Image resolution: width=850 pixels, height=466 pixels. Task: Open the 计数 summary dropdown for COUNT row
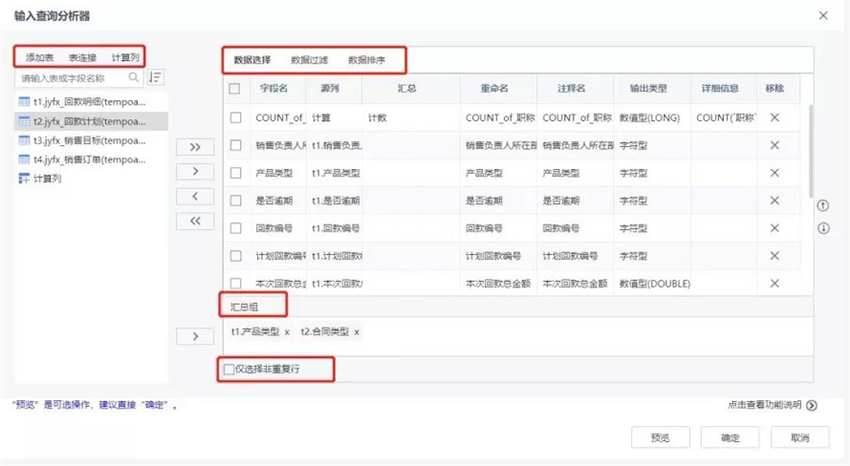tap(410, 118)
